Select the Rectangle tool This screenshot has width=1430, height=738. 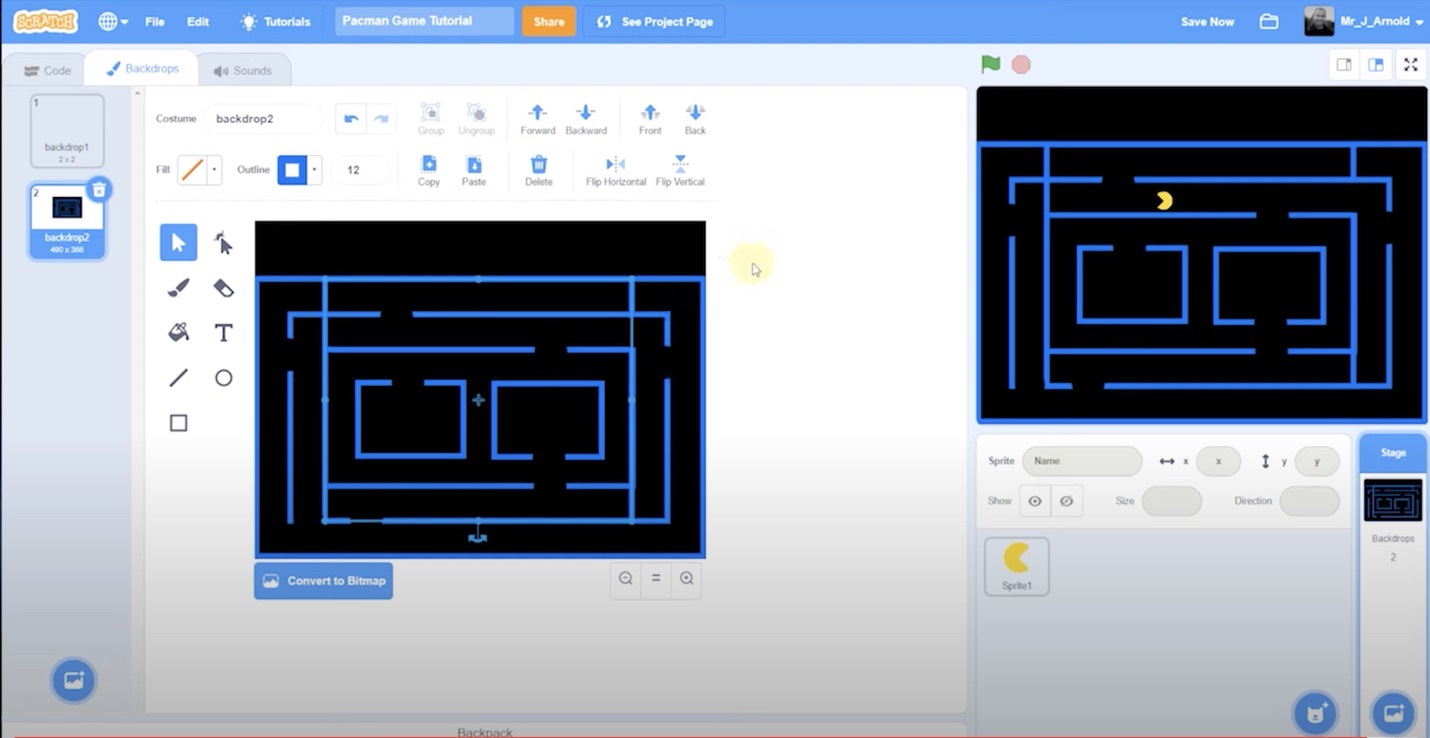pyautogui.click(x=178, y=423)
